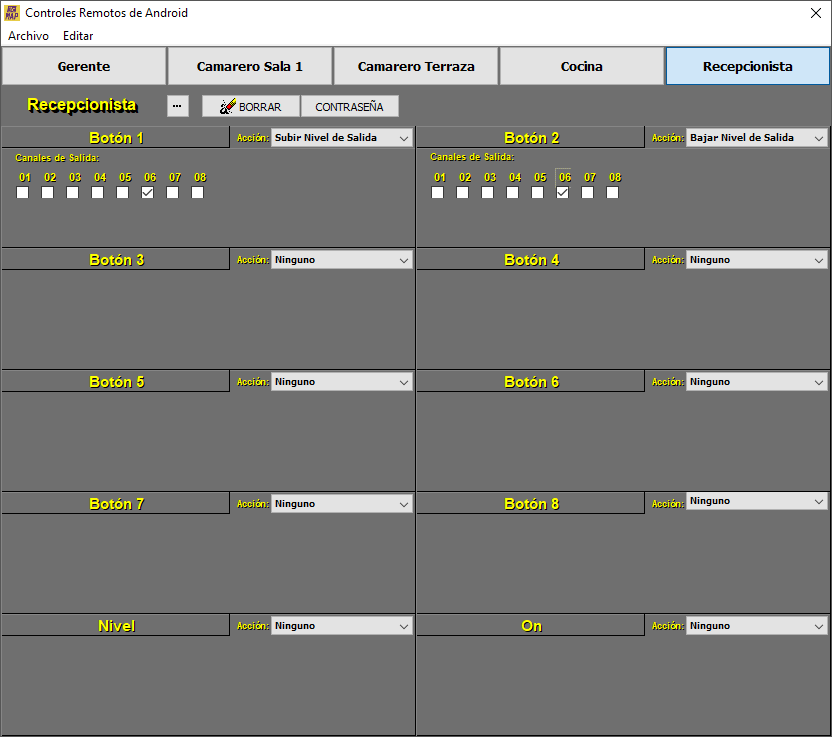Screen dimensions: 832x737
Task: Check output channel 01 under Botón 1
Action: (x=23, y=193)
